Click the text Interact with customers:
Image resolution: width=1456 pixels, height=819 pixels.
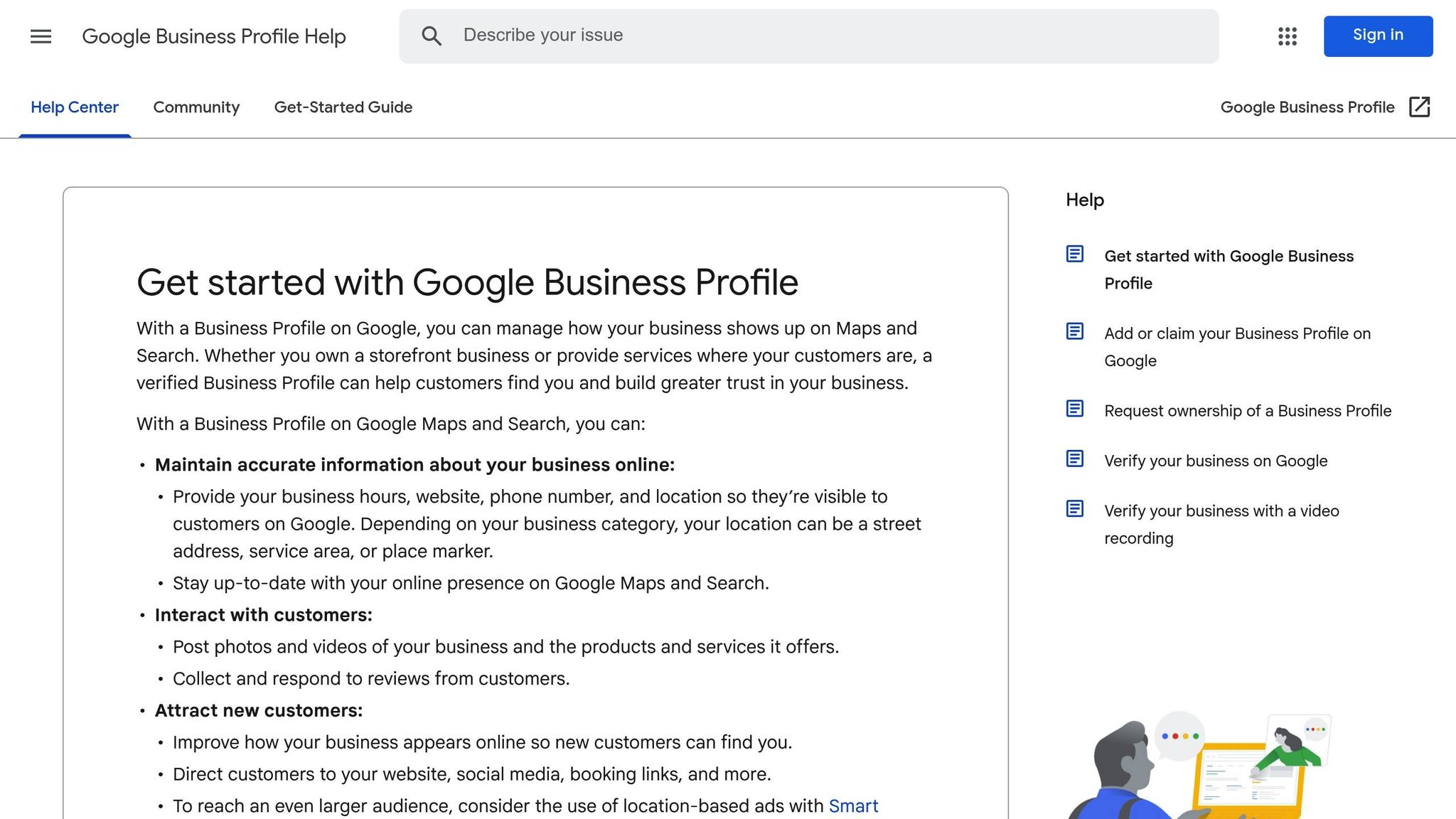point(264,615)
